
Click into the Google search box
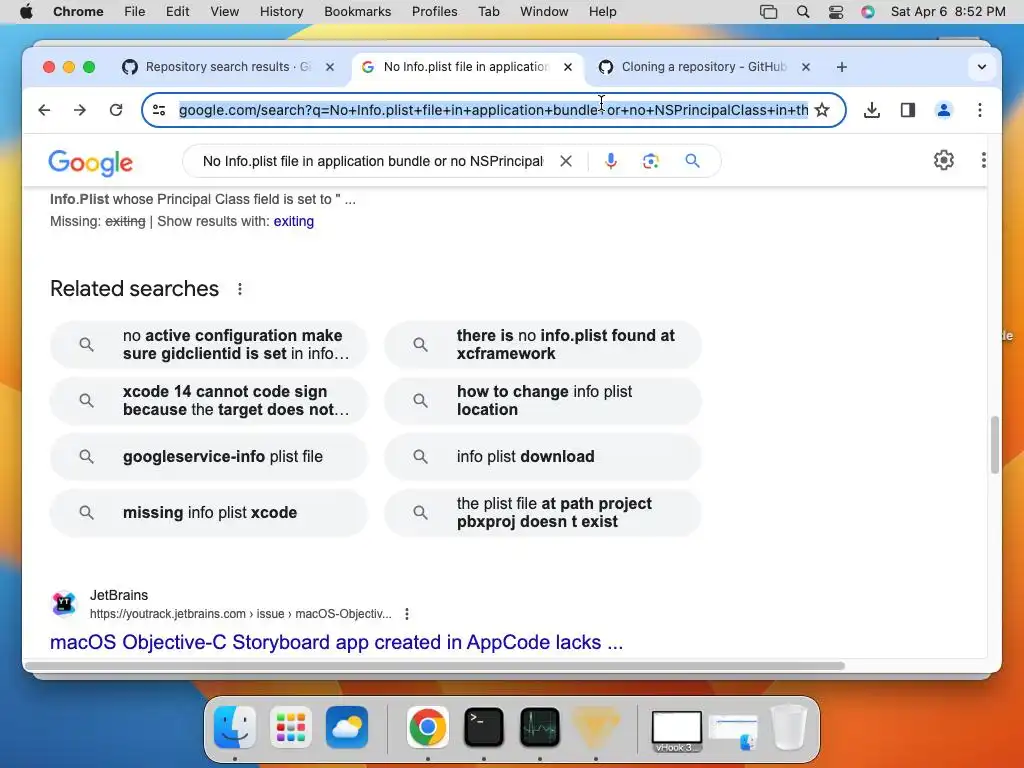(x=372, y=161)
